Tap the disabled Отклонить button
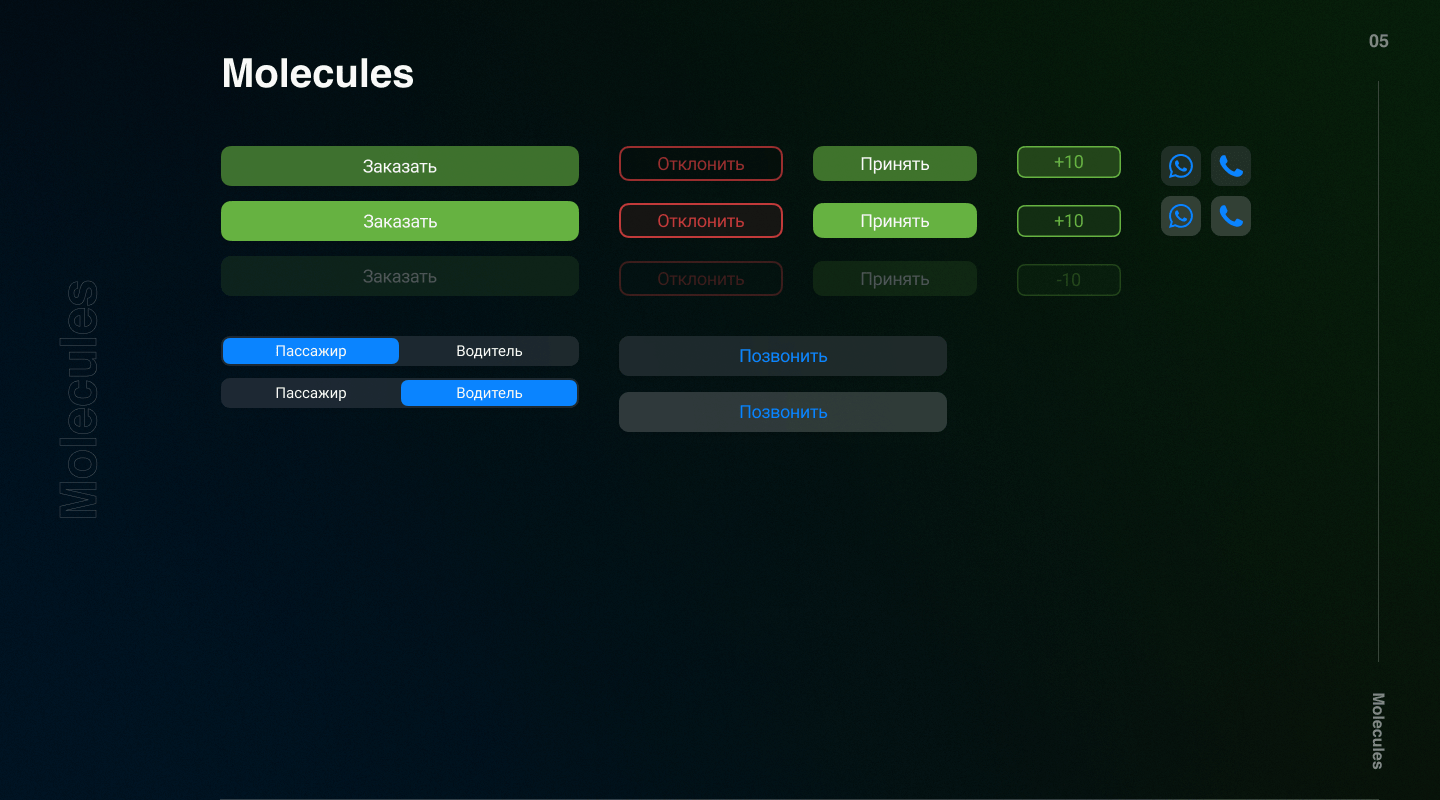This screenshot has width=1440, height=800. pos(701,279)
